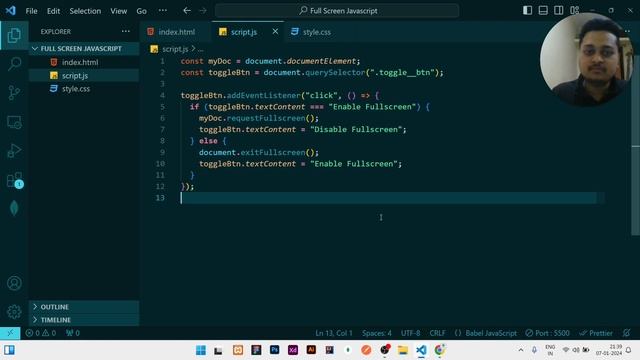Change encoding UTF-8

(x=410, y=333)
